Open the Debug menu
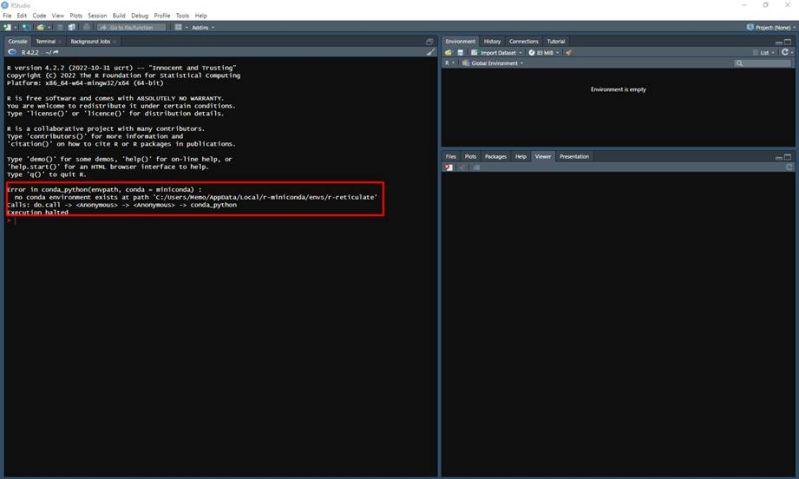 140,16
